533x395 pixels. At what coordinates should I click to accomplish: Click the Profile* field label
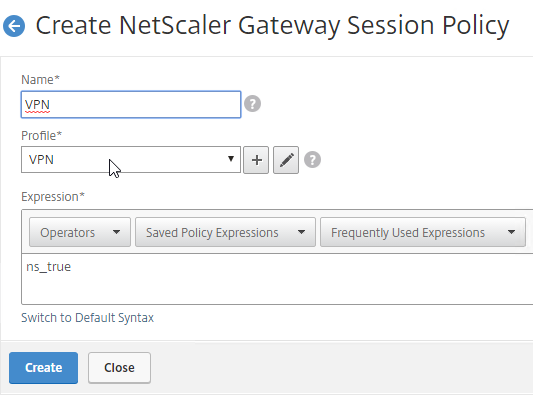tap(41, 136)
